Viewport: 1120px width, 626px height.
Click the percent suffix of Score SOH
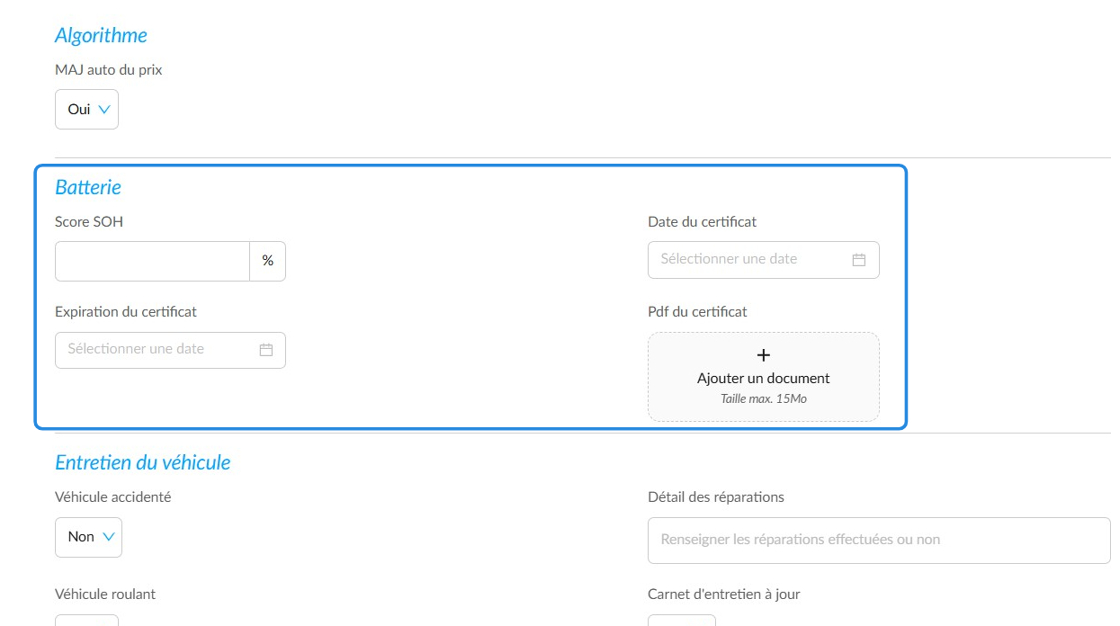(x=268, y=261)
